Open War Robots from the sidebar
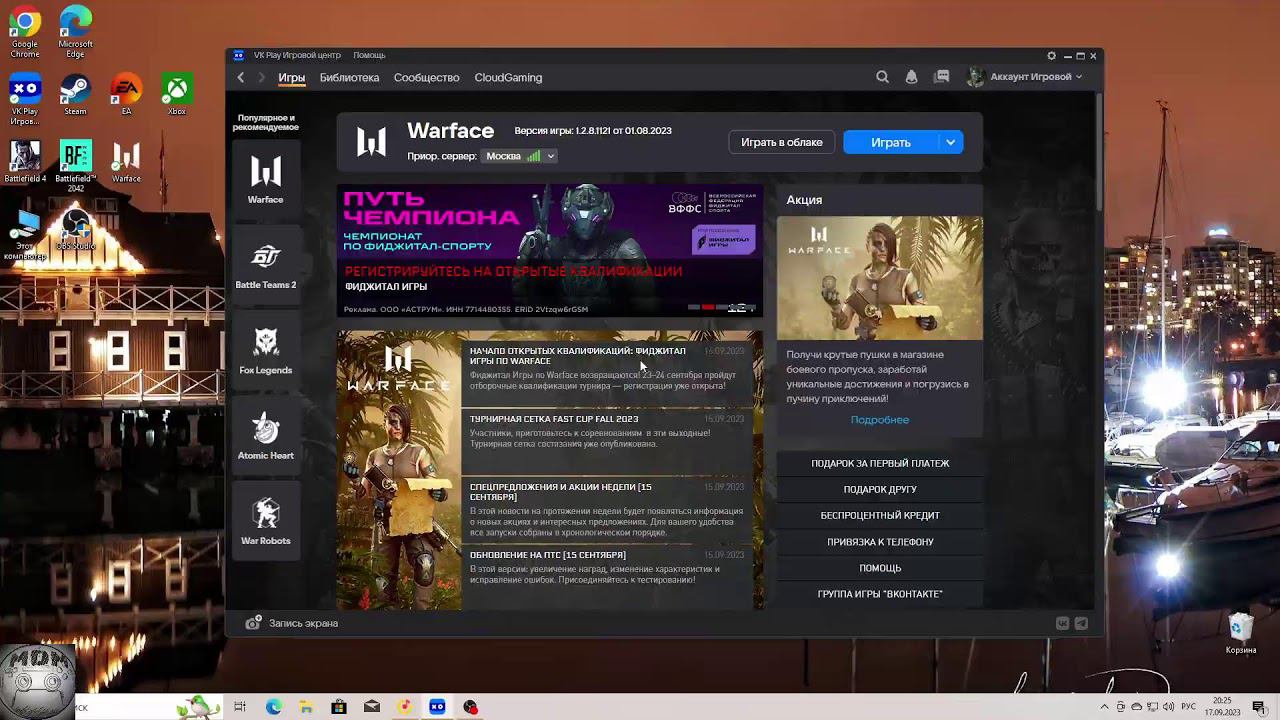This screenshot has height=720, width=1280. (265, 521)
